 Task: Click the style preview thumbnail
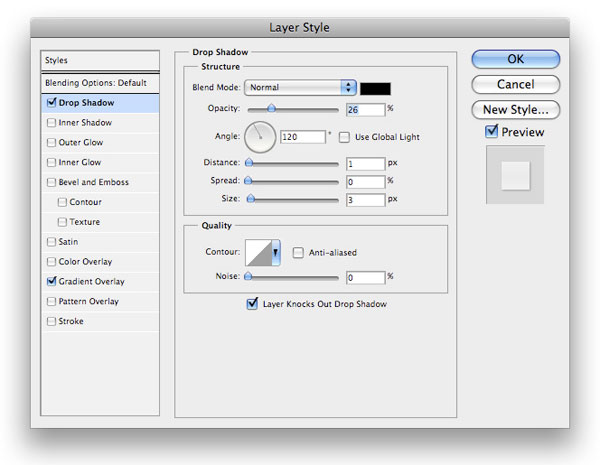(515, 175)
